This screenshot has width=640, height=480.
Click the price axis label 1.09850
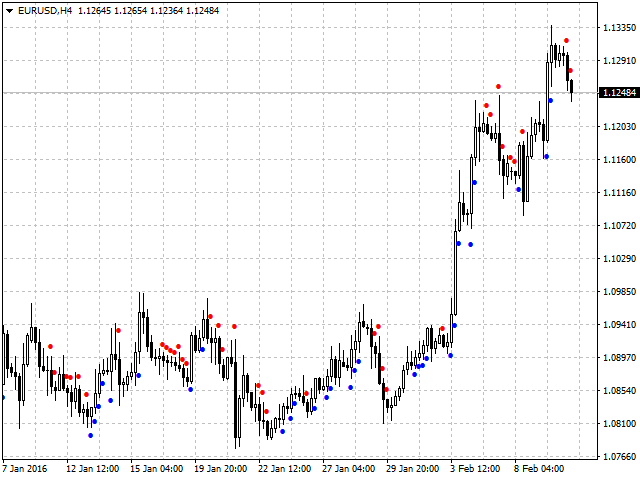pyautogui.click(x=619, y=291)
